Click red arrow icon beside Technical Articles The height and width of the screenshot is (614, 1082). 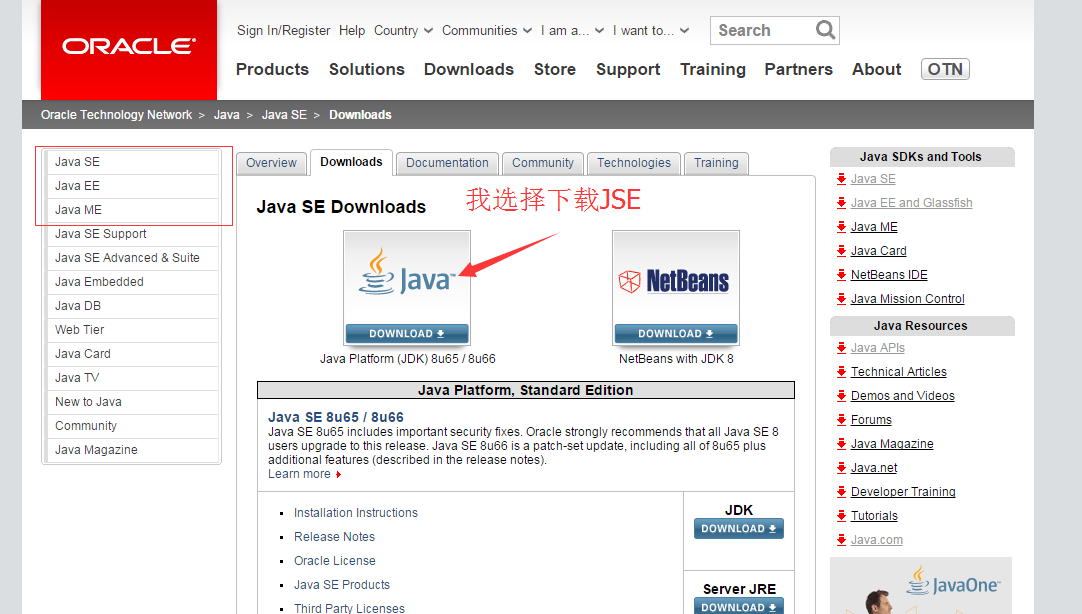click(841, 372)
